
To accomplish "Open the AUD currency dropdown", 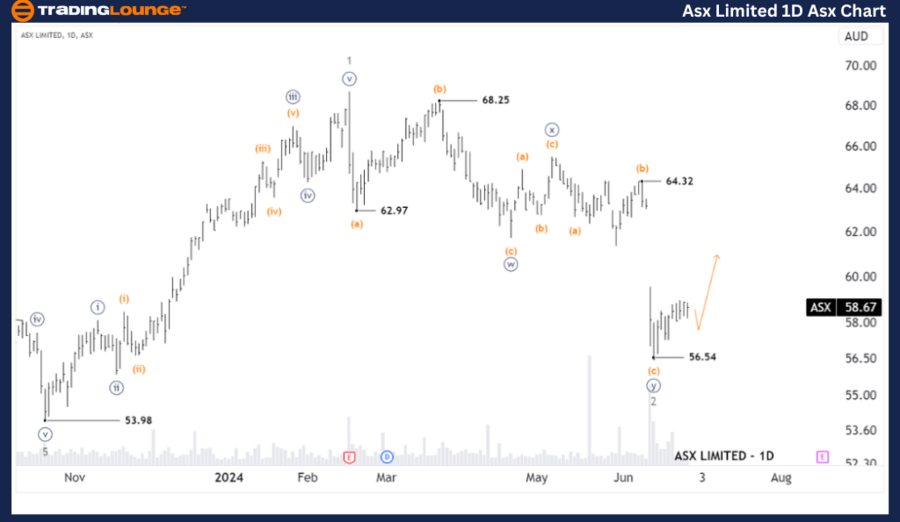I will point(856,37).
